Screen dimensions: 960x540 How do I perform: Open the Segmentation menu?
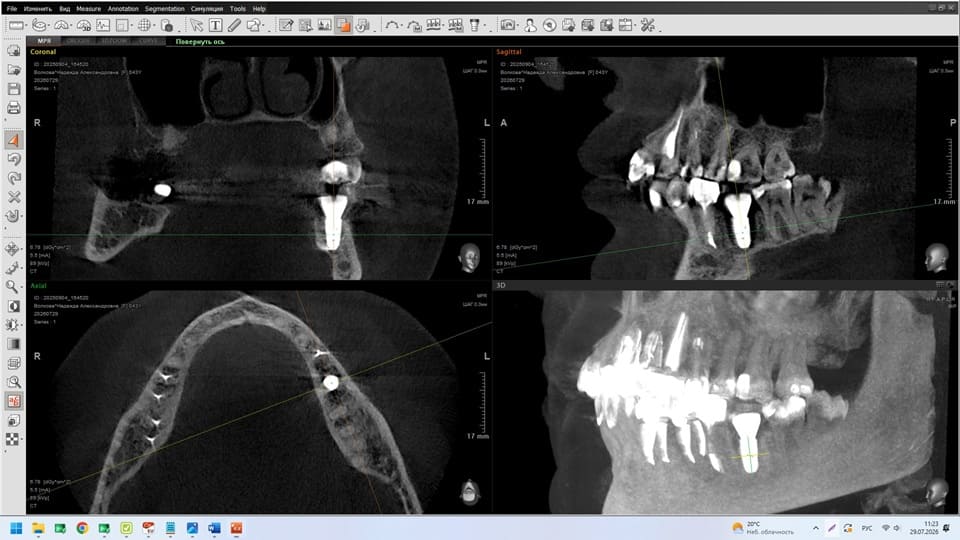point(165,9)
